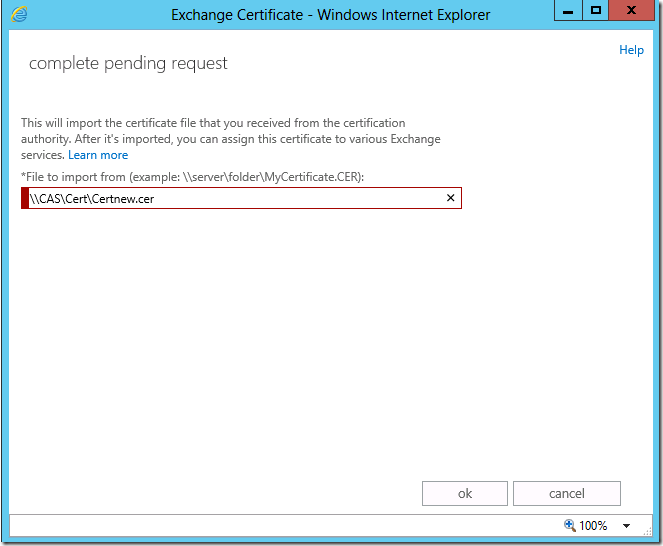Focus the certificate file path input field
663x546 pixels.
tap(241, 198)
